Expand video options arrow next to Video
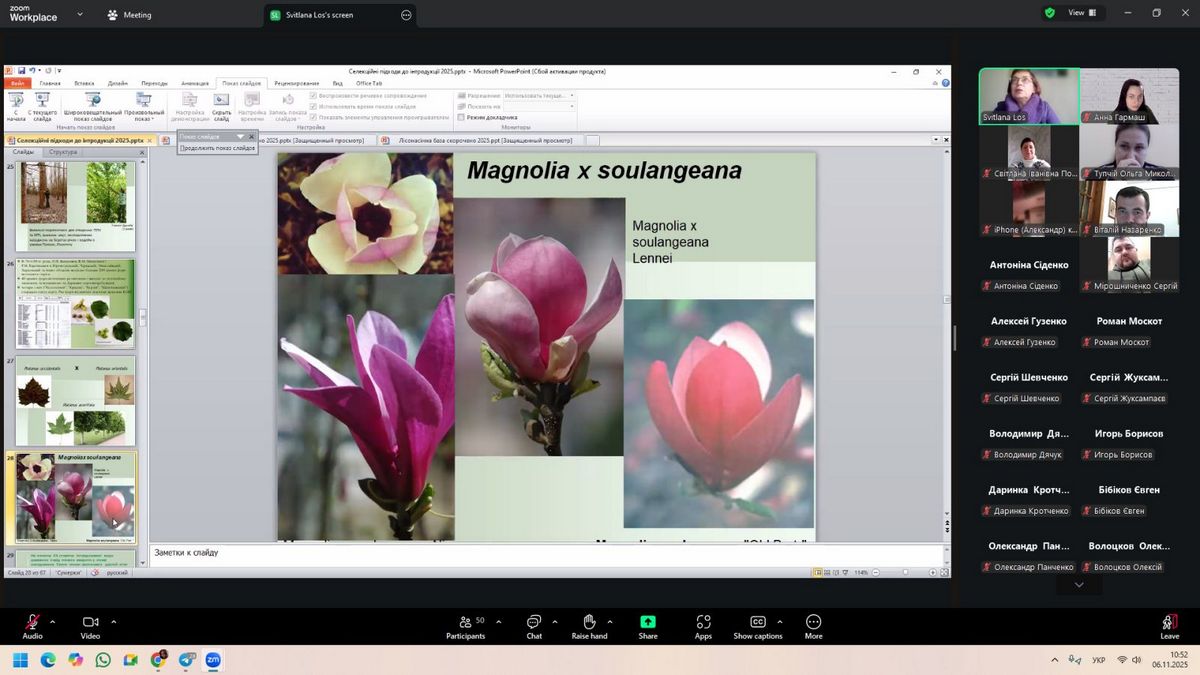 (x=113, y=621)
